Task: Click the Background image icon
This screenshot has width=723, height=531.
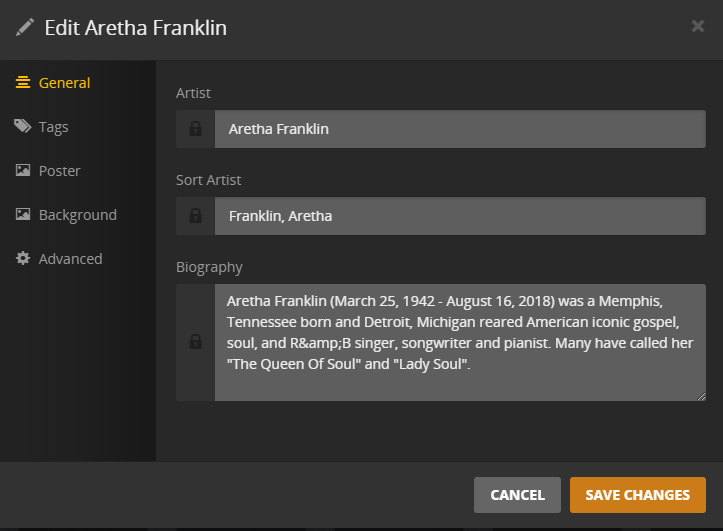Action: pyautogui.click(x=23, y=215)
